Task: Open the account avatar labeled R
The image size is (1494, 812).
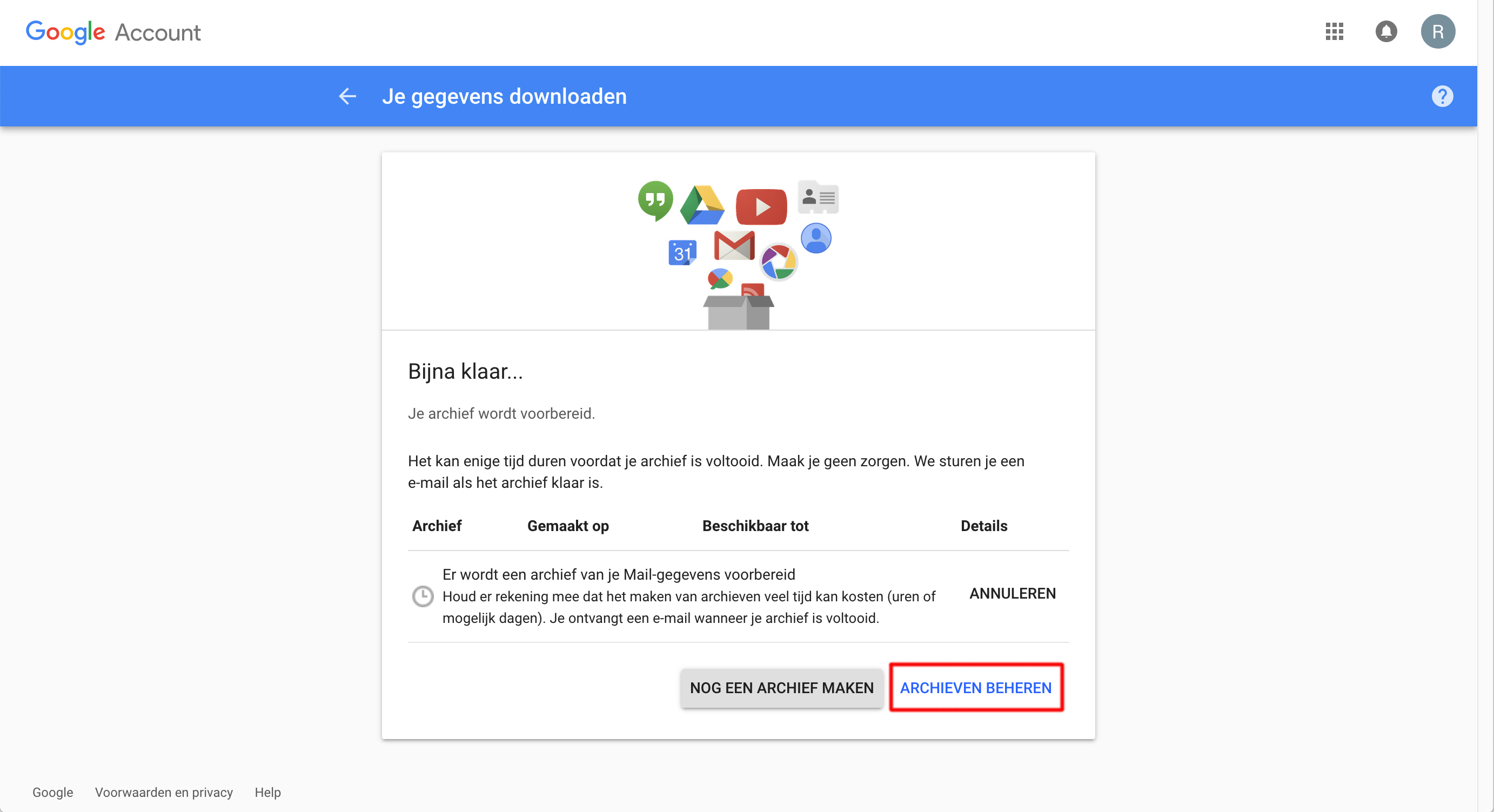Action: click(x=1437, y=31)
